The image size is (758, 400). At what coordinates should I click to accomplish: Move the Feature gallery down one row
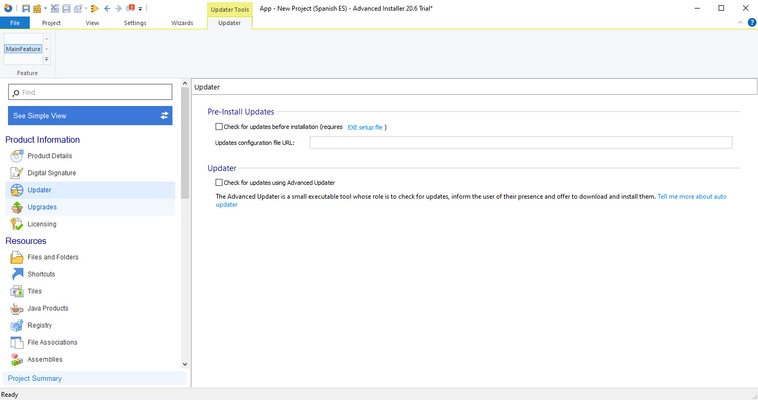(x=46, y=49)
